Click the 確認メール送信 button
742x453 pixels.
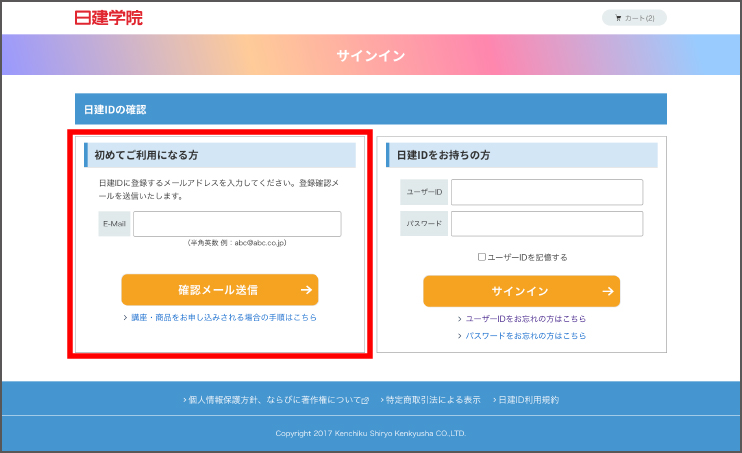coord(220,290)
